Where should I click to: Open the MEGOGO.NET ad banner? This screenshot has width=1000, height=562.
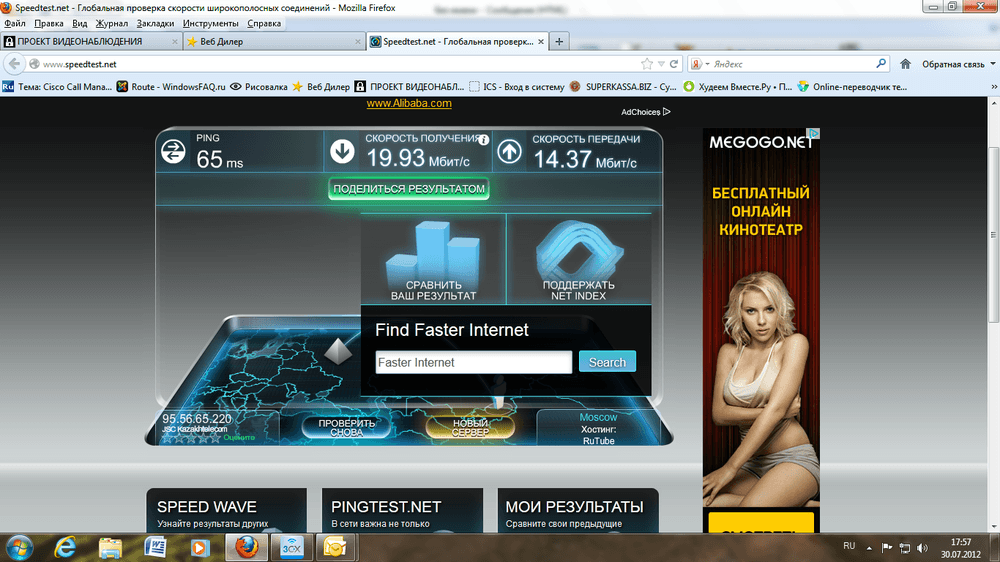tap(761, 330)
